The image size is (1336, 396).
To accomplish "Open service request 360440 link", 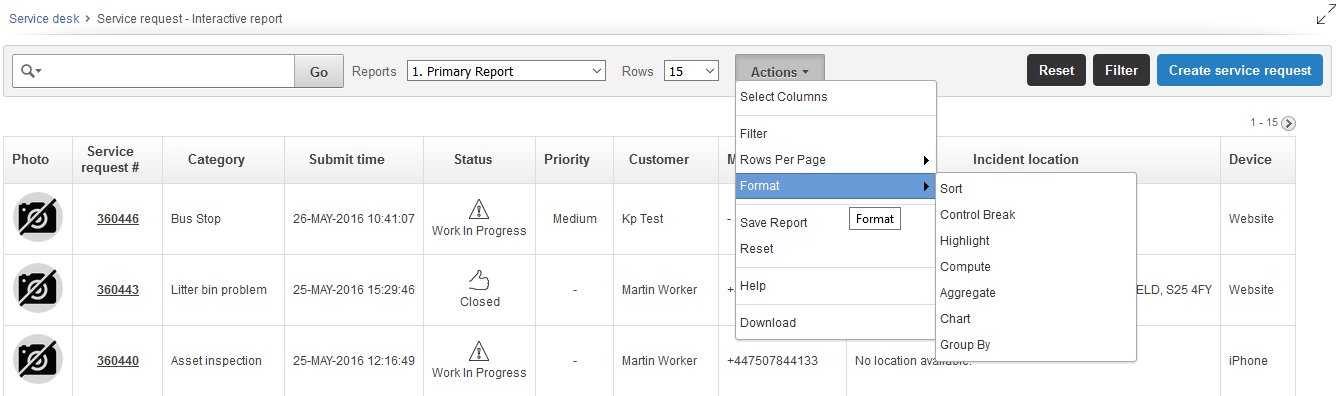I will point(118,361).
